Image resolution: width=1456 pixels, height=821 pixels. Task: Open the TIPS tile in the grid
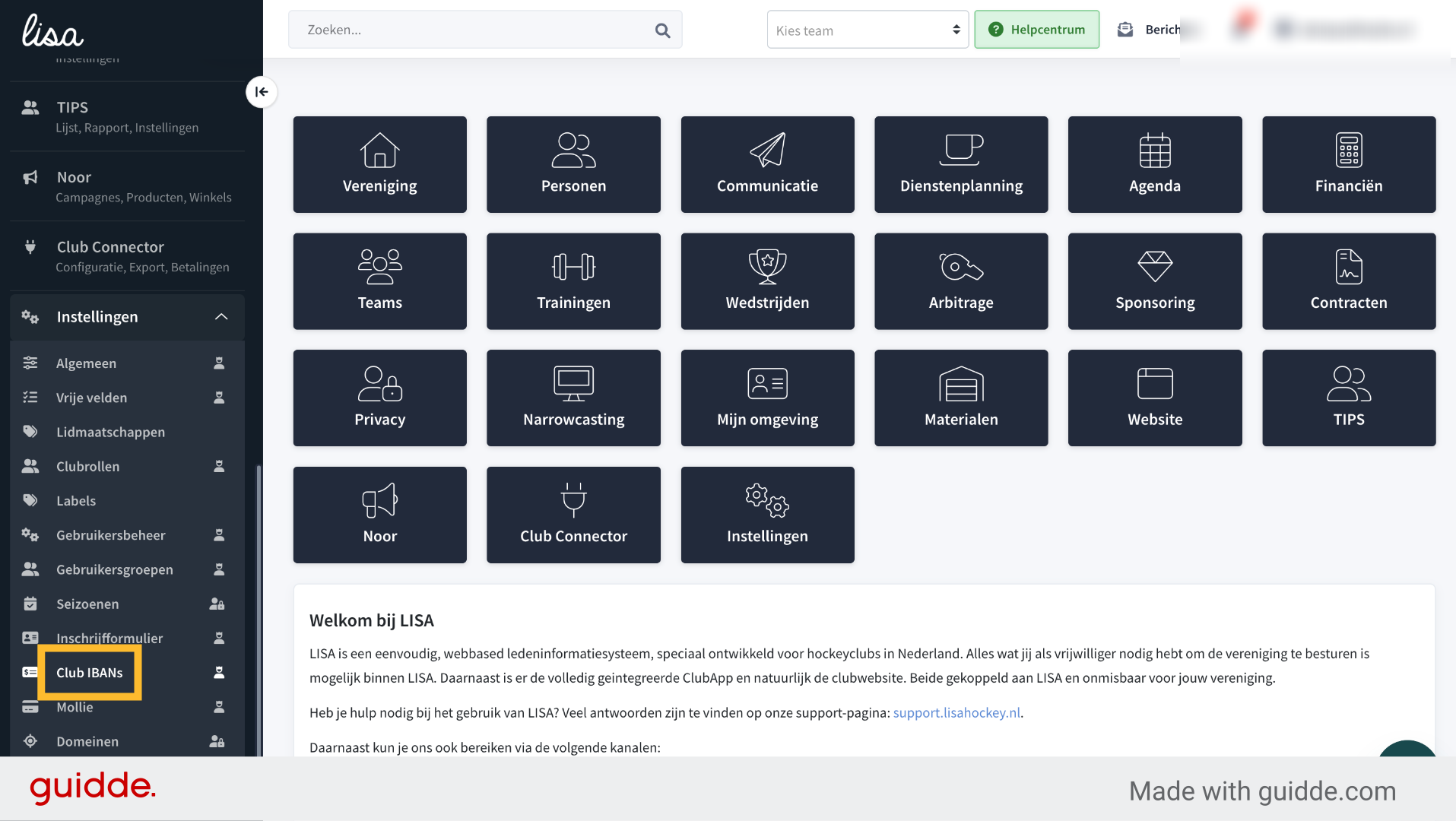click(x=1349, y=398)
